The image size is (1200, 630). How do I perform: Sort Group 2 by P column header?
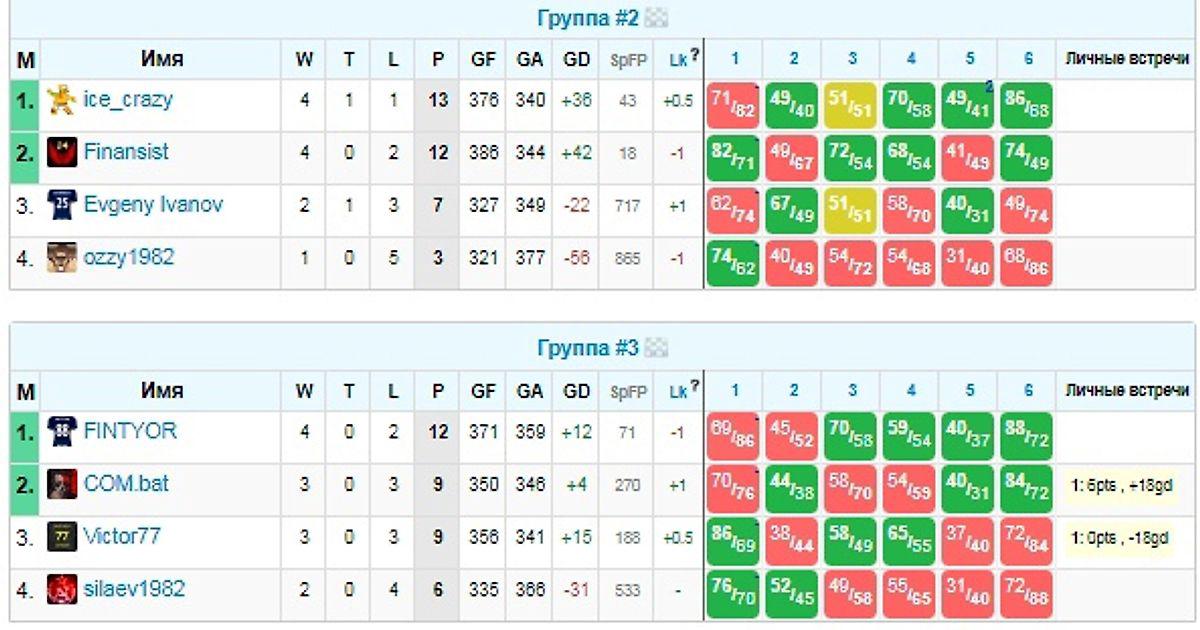pos(437,60)
